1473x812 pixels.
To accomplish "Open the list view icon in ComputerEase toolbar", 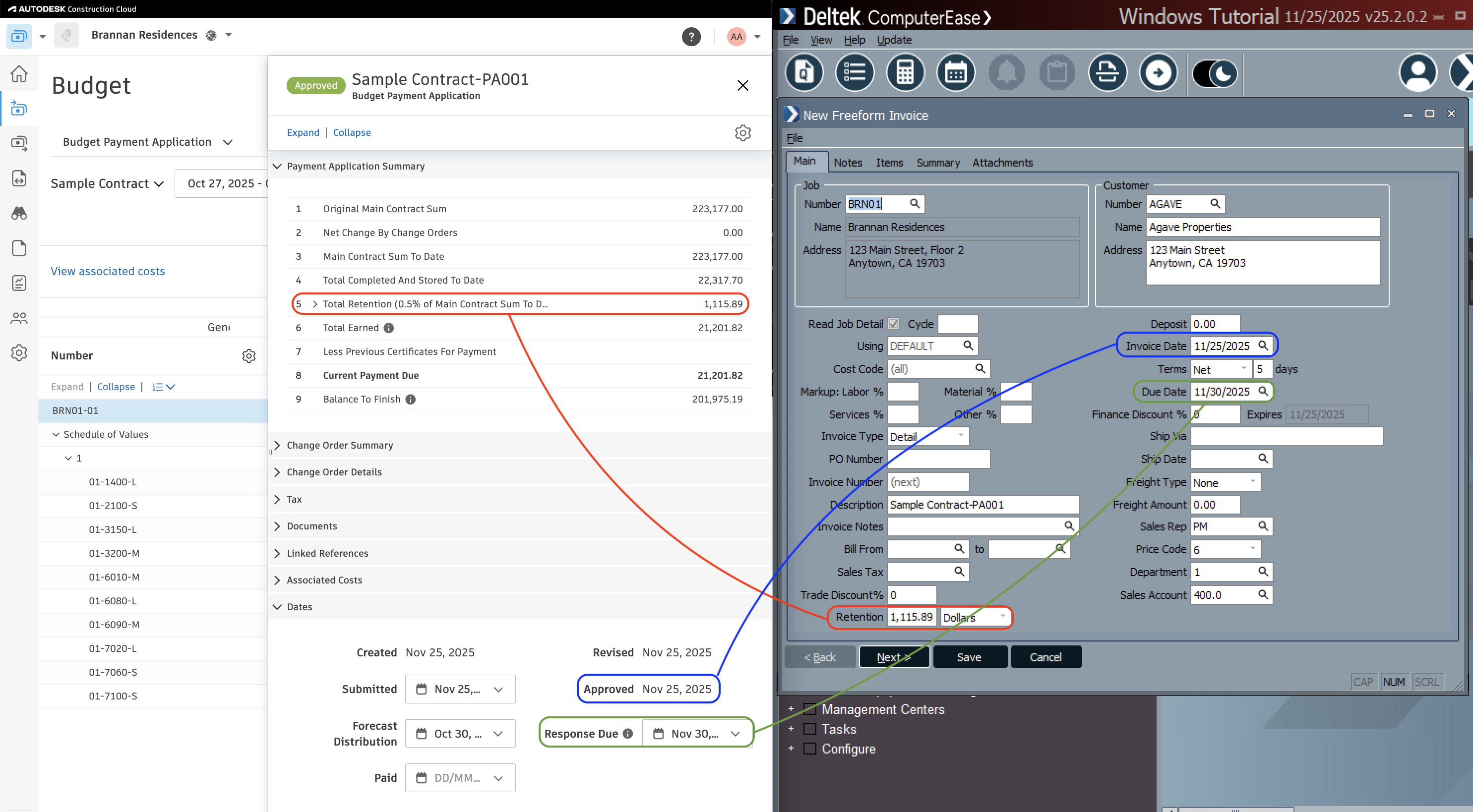I will pyautogui.click(x=855, y=72).
